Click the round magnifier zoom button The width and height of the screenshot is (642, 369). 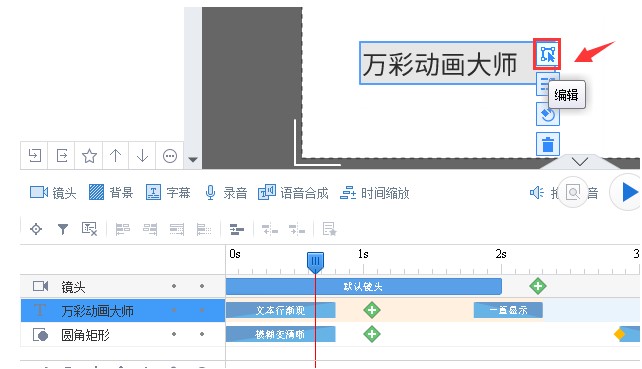tap(573, 192)
